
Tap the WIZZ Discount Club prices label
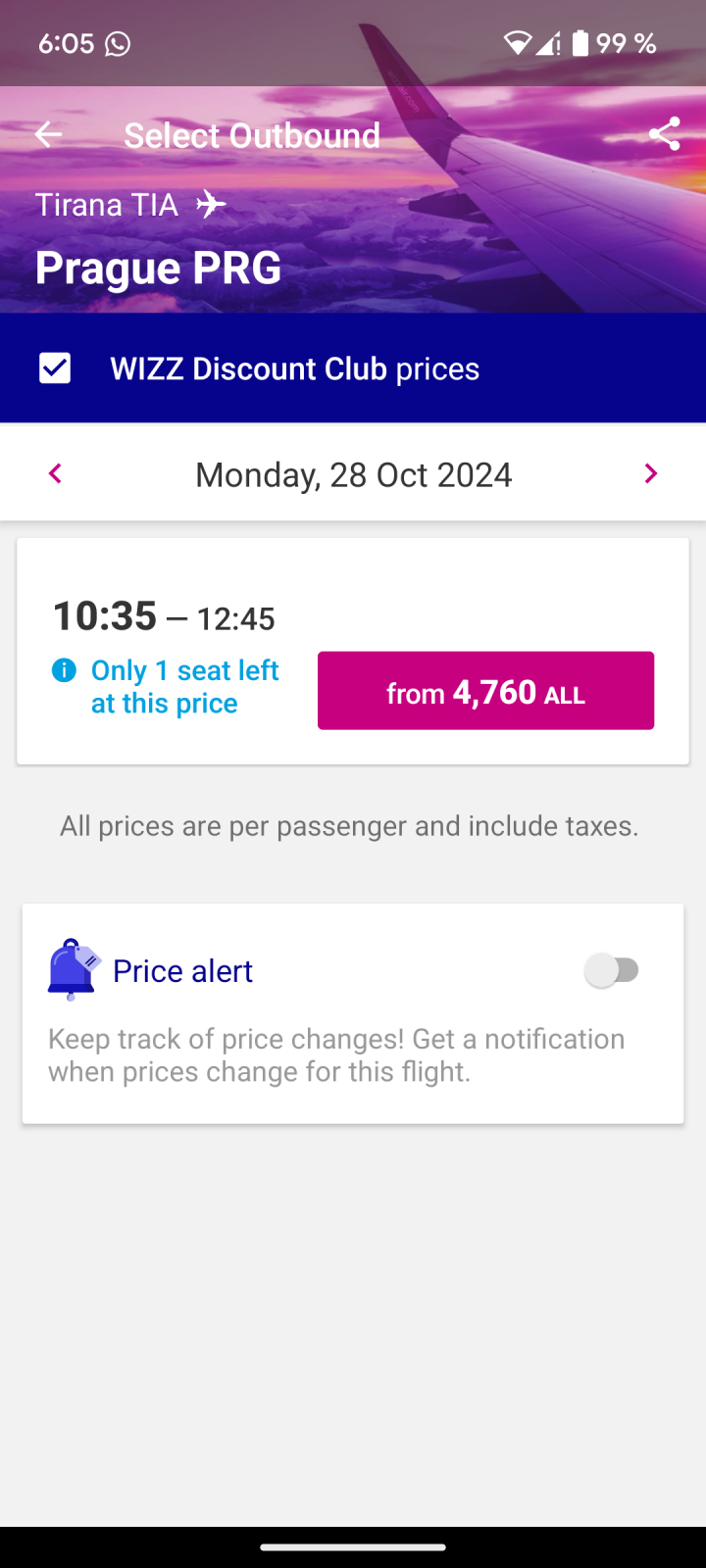(294, 368)
